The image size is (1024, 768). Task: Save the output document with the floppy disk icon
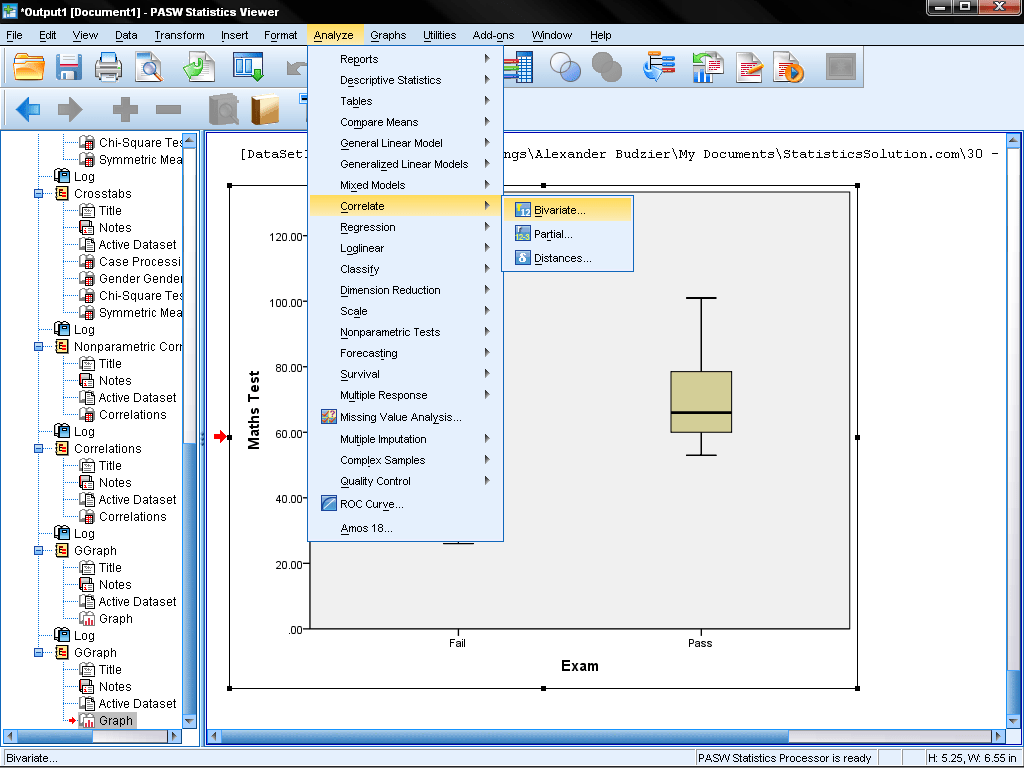pos(68,68)
